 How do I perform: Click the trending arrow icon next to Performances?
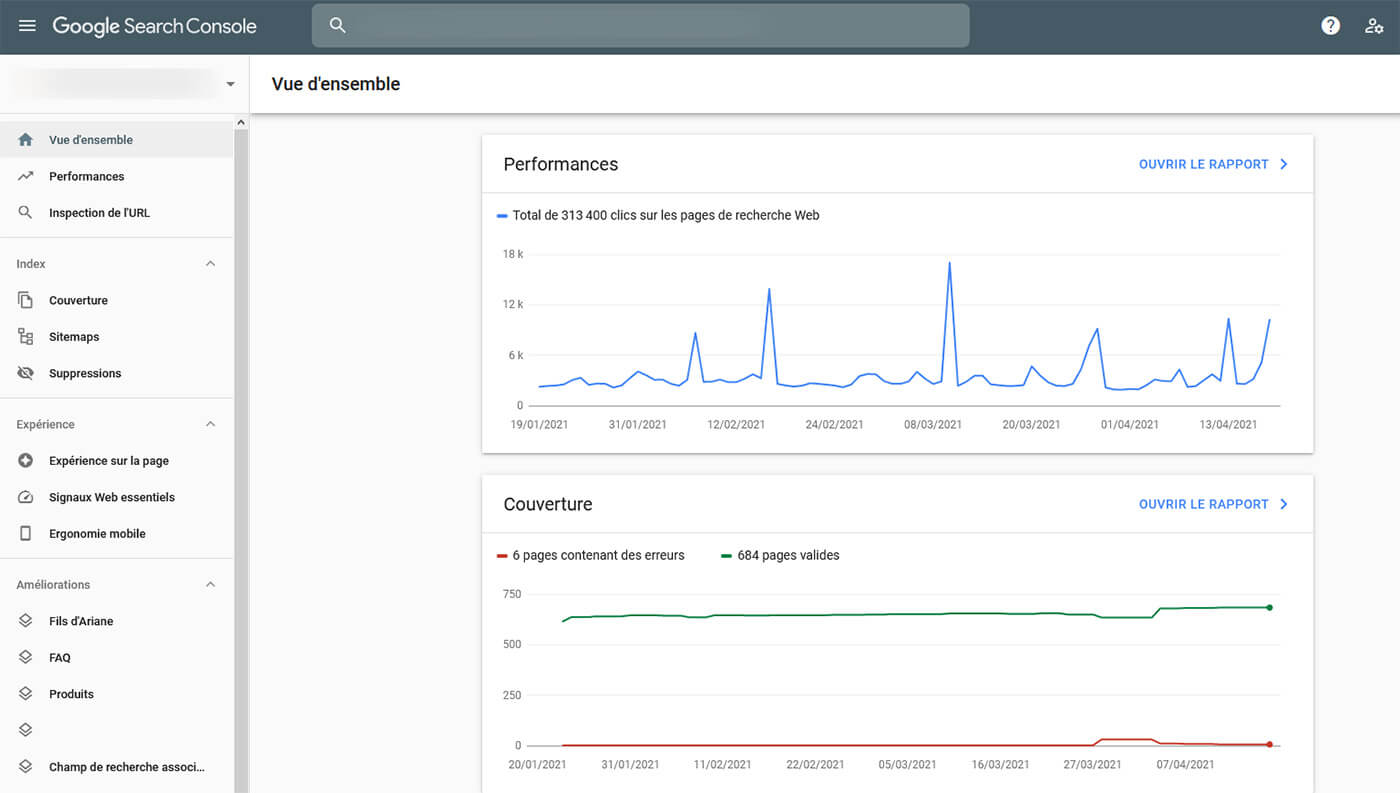26,176
